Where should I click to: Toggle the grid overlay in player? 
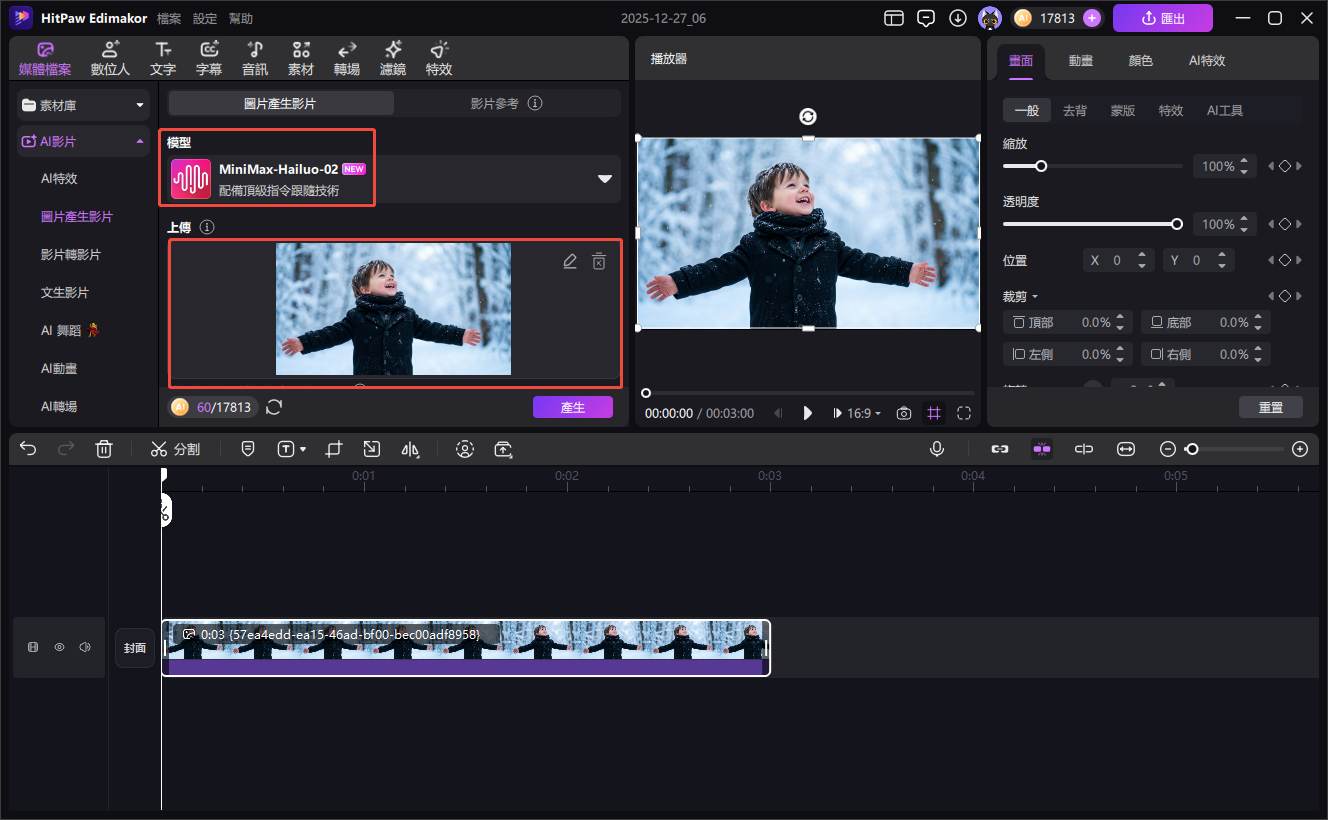pyautogui.click(x=934, y=413)
